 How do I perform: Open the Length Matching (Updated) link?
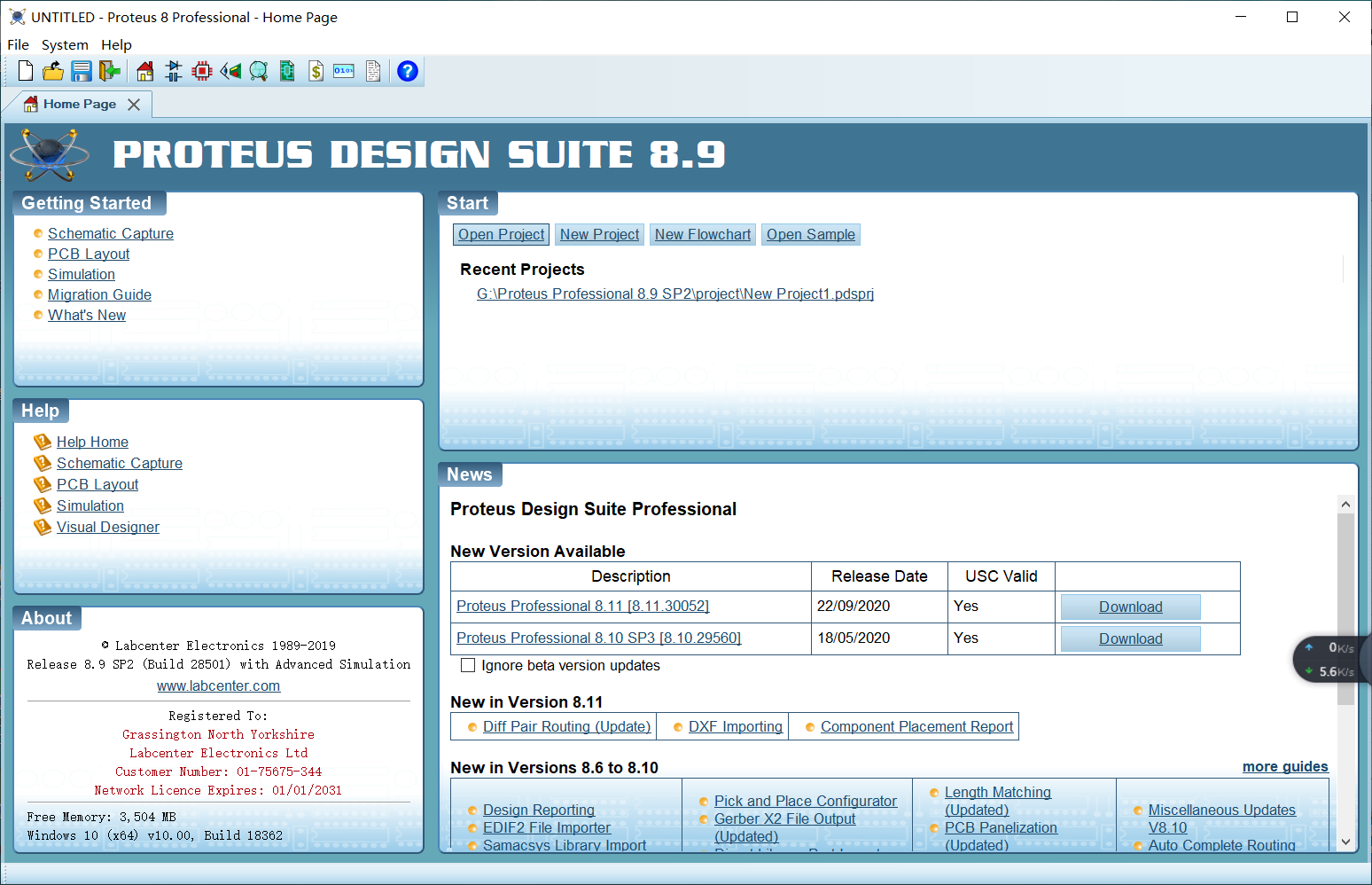coord(997,801)
